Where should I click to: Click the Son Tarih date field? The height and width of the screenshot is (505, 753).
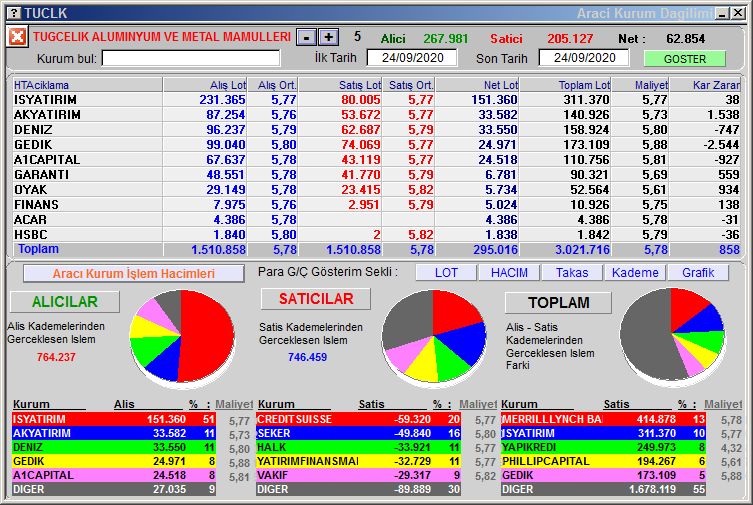pos(584,58)
